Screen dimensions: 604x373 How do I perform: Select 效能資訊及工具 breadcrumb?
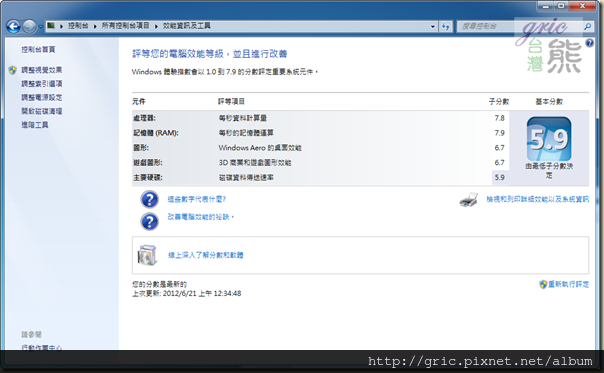(x=186, y=26)
